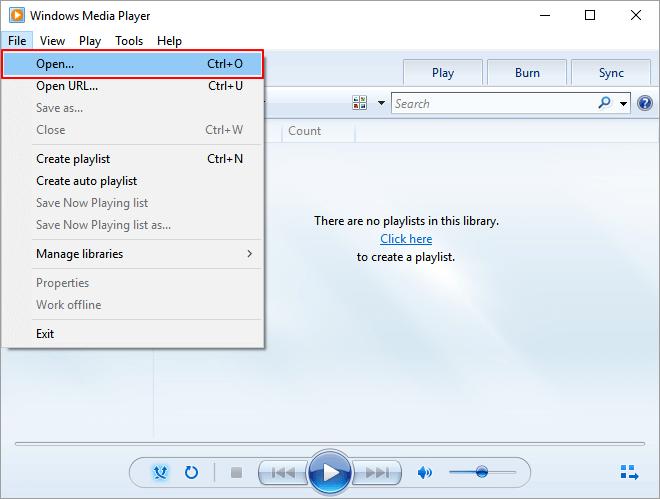Toggle repeat playback
Screen dimensions: 660x499
pyautogui.click(x=191, y=472)
